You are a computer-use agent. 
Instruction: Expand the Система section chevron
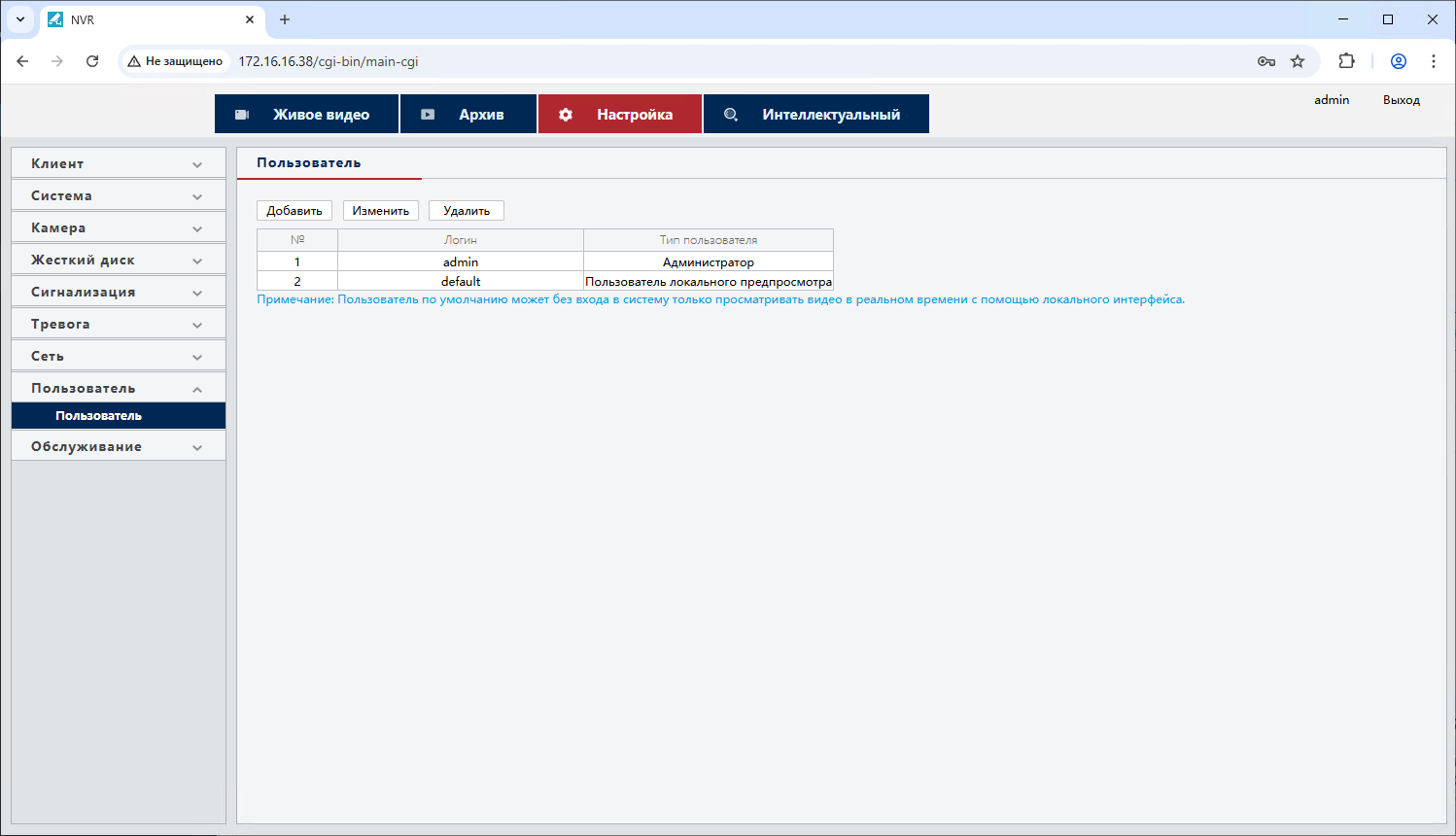coord(197,196)
